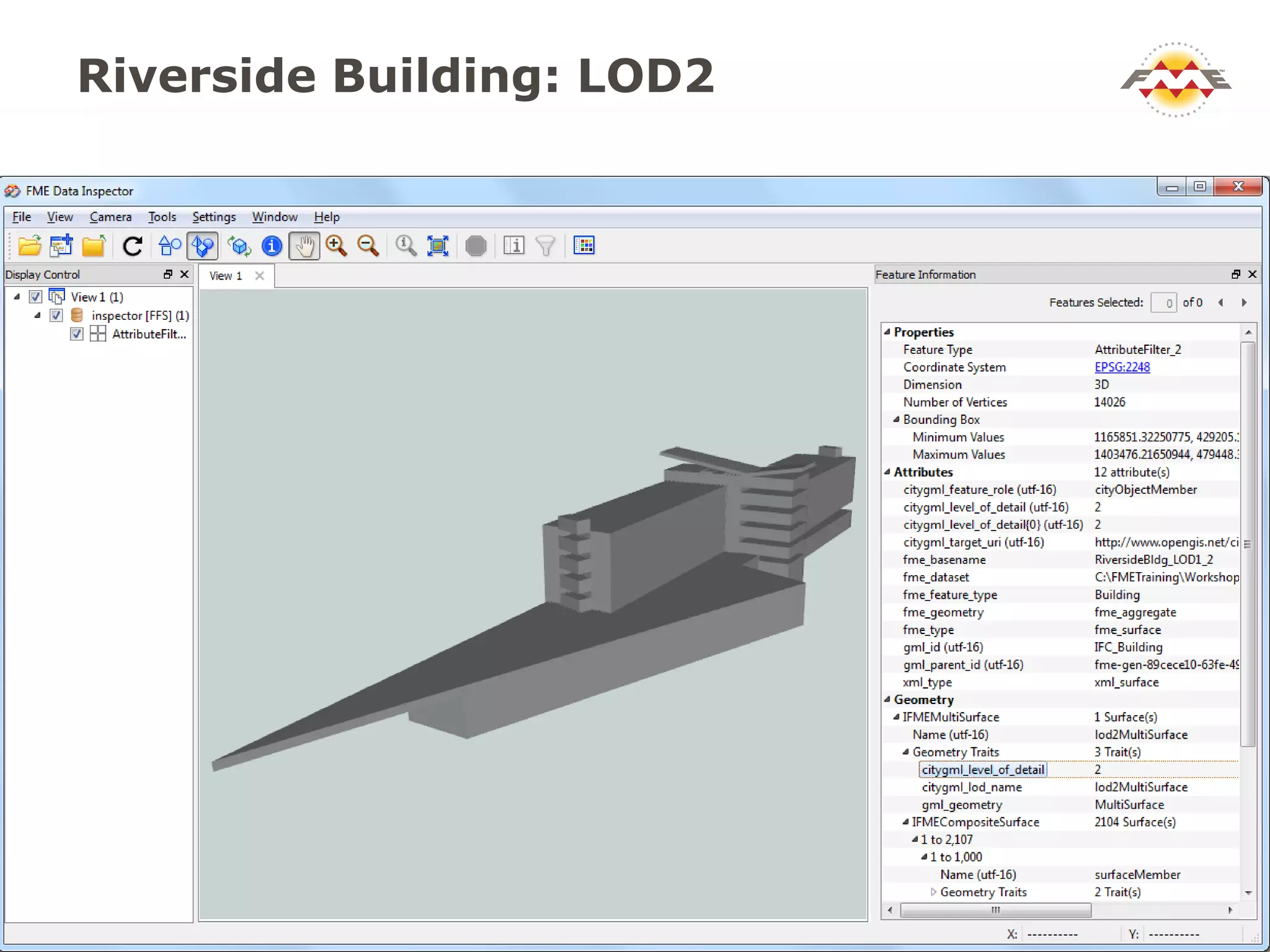Click the horizontal scrollbar thumb
1270x952 pixels.
pyautogui.click(x=995, y=910)
